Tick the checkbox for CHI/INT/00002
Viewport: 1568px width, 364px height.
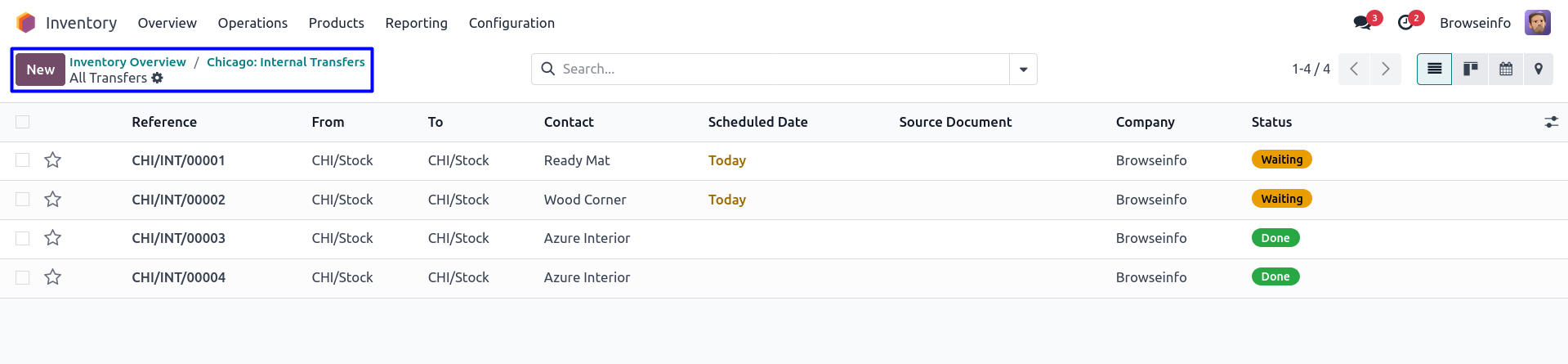(23, 200)
